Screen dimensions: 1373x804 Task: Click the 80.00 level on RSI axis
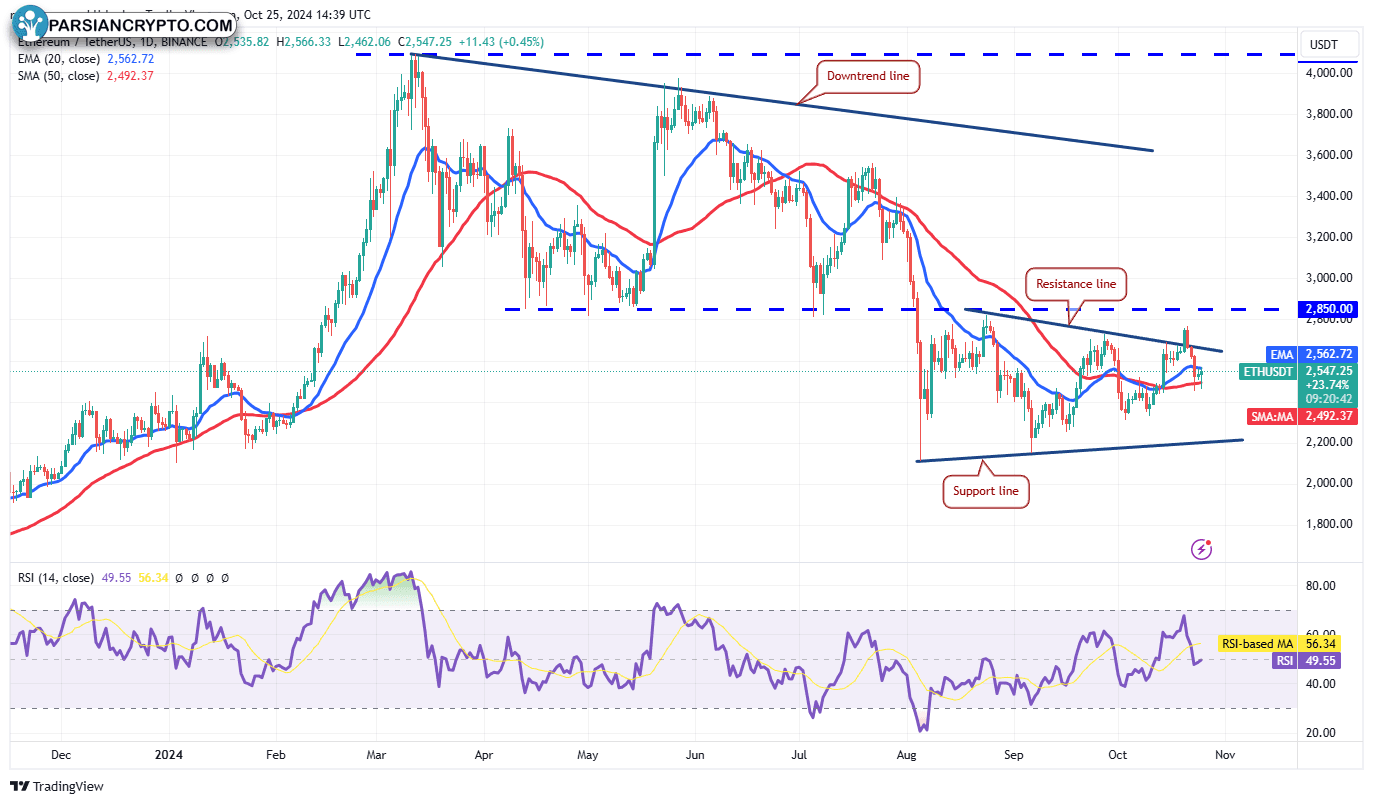1319,586
